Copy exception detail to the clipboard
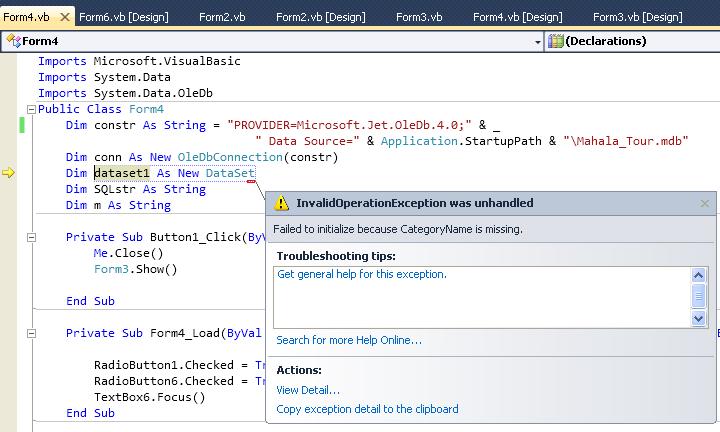This screenshot has height=432, width=720. pyautogui.click(x=367, y=409)
